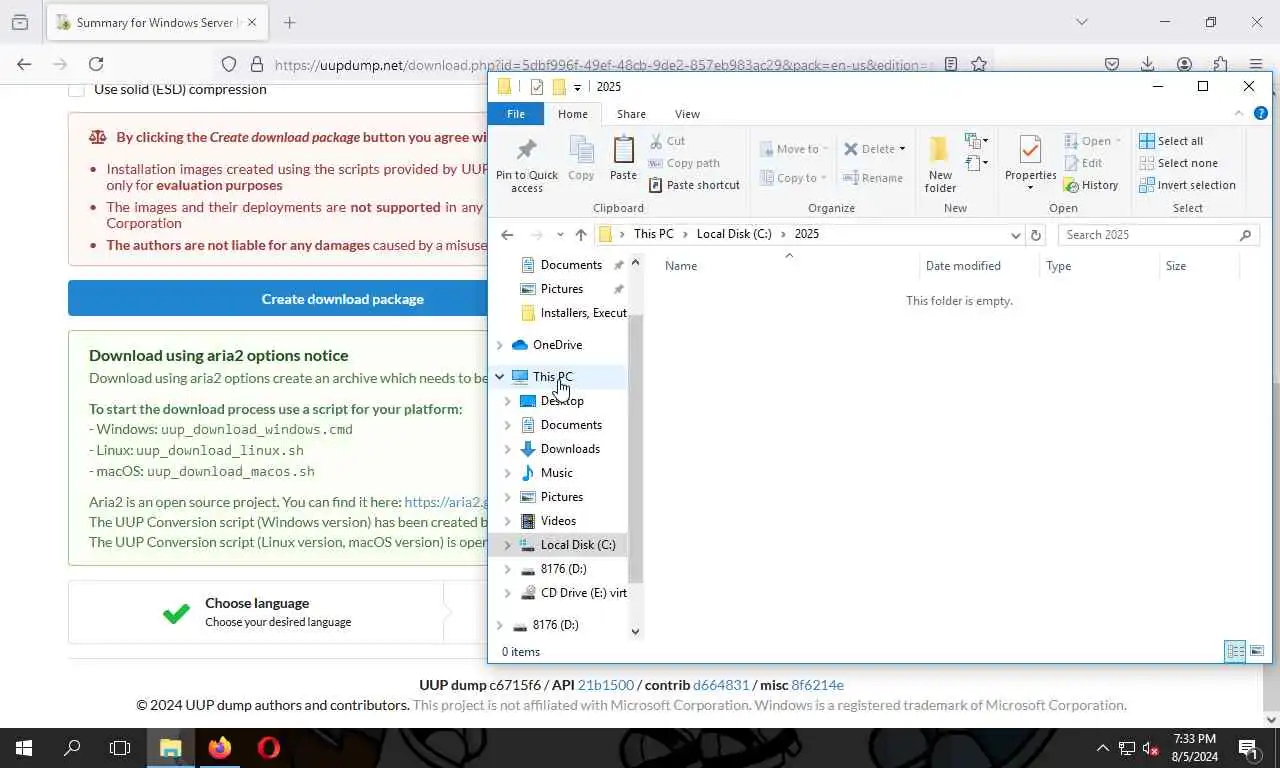Screen dimensions: 1280x768
Task: Open Firefox from the taskbar
Action: pos(219,748)
